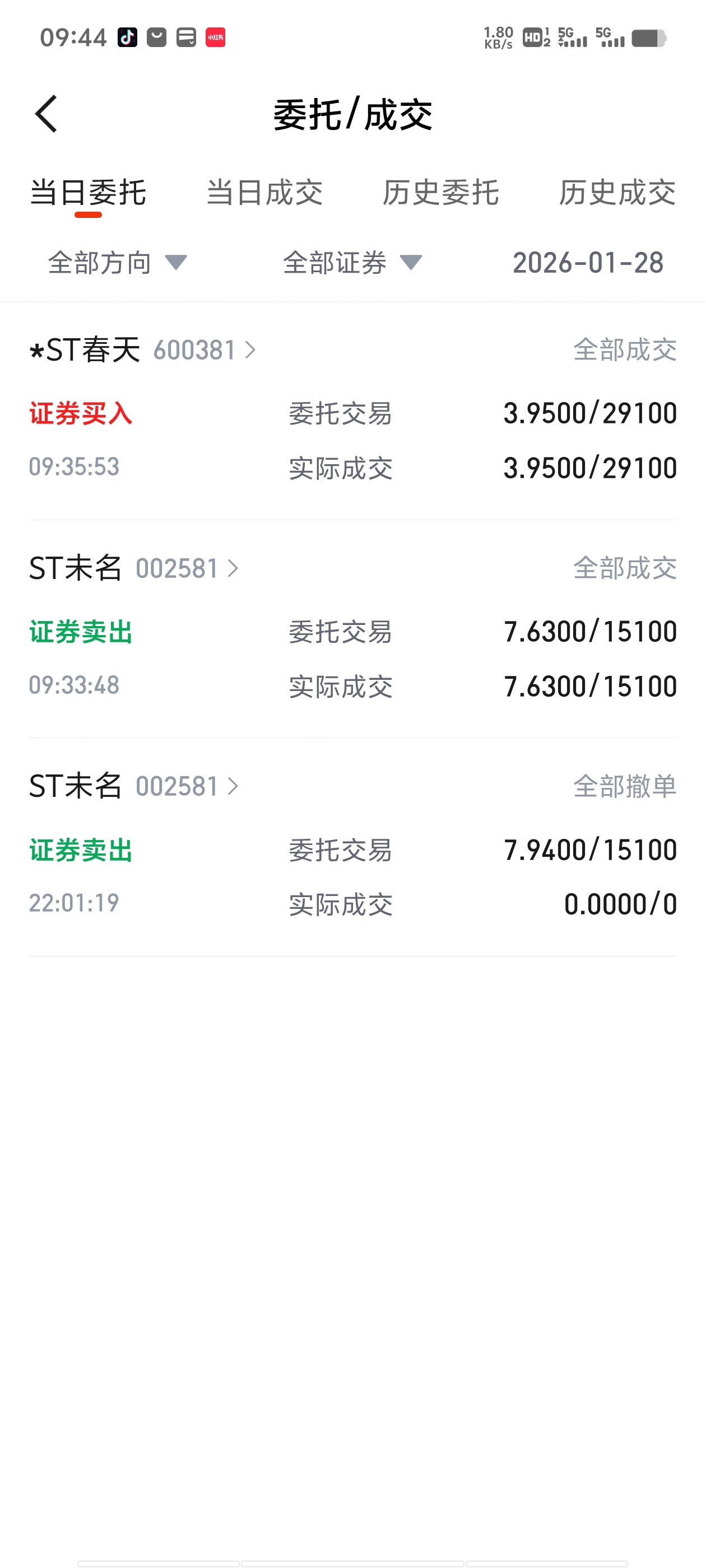This screenshot has width=706, height=1568.
Task: Tap the TikTok status bar icon
Action: (x=127, y=37)
